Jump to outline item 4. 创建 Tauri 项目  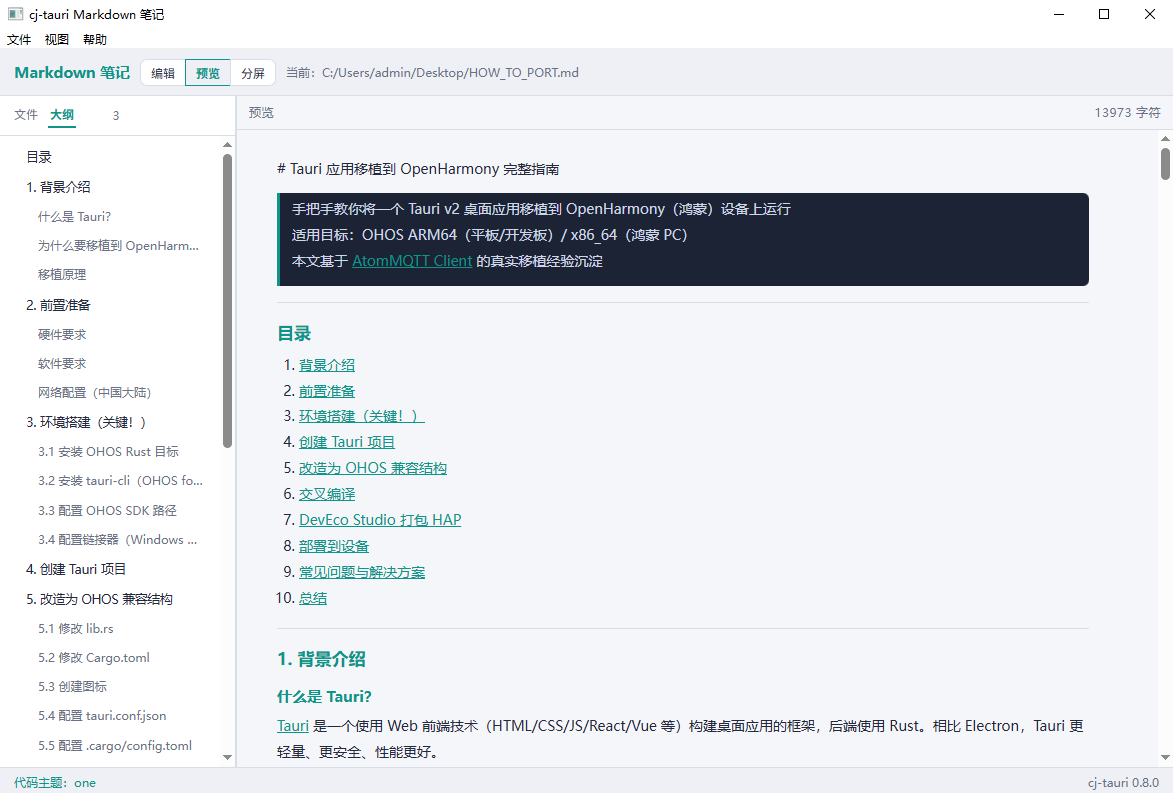(76, 569)
